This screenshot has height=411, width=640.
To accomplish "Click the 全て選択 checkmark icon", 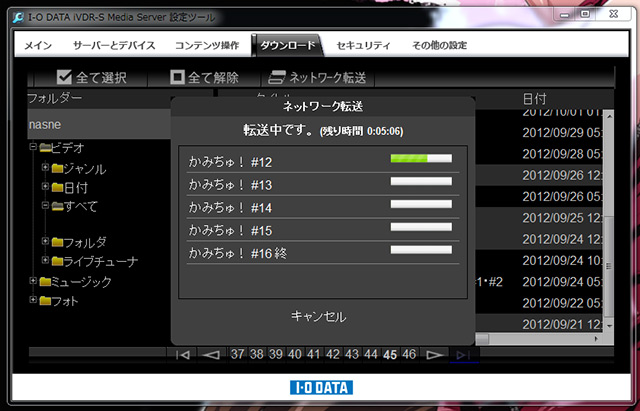I will pyautogui.click(x=64, y=77).
